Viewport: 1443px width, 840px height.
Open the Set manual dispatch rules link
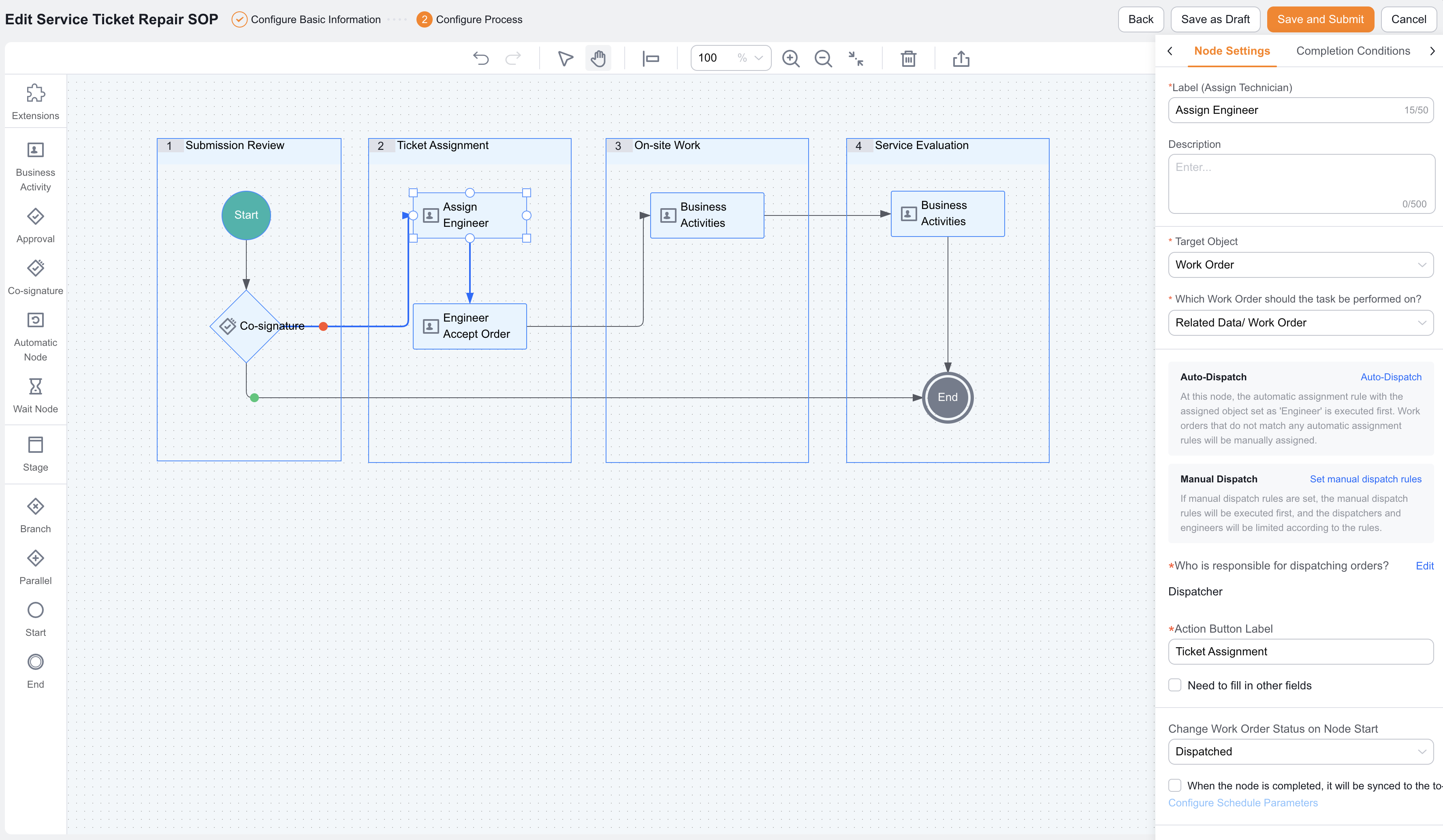(x=1365, y=479)
